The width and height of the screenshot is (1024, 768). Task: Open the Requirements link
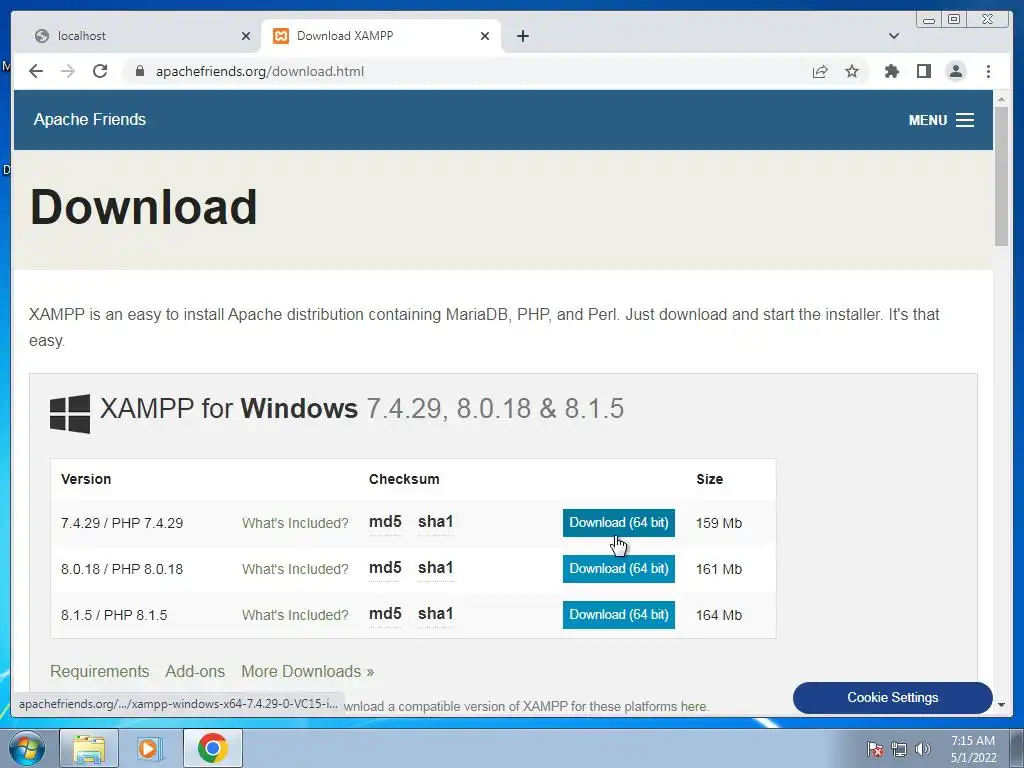(99, 671)
